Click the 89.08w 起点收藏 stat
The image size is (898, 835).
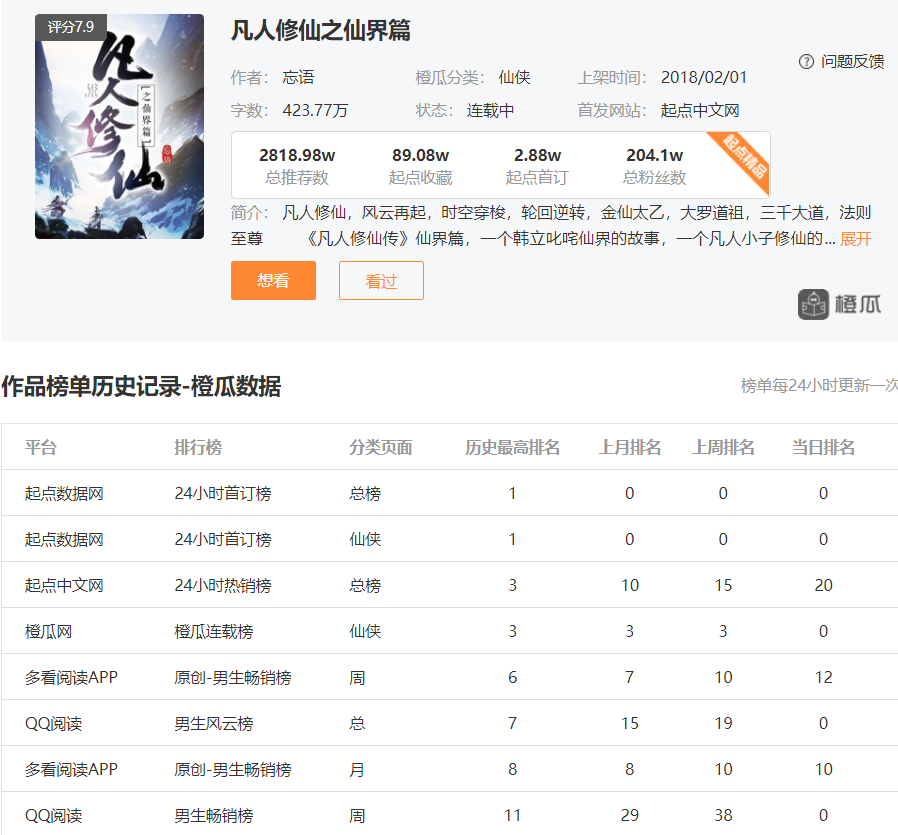[x=420, y=166]
